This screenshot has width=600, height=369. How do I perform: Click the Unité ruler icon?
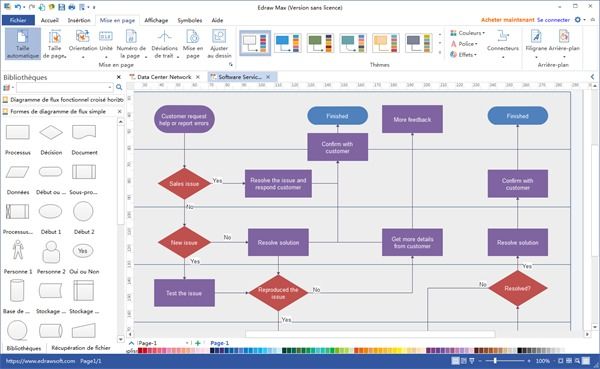pos(106,36)
